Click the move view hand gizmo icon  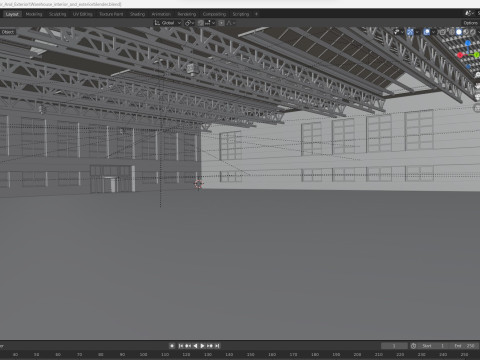pos(478,86)
